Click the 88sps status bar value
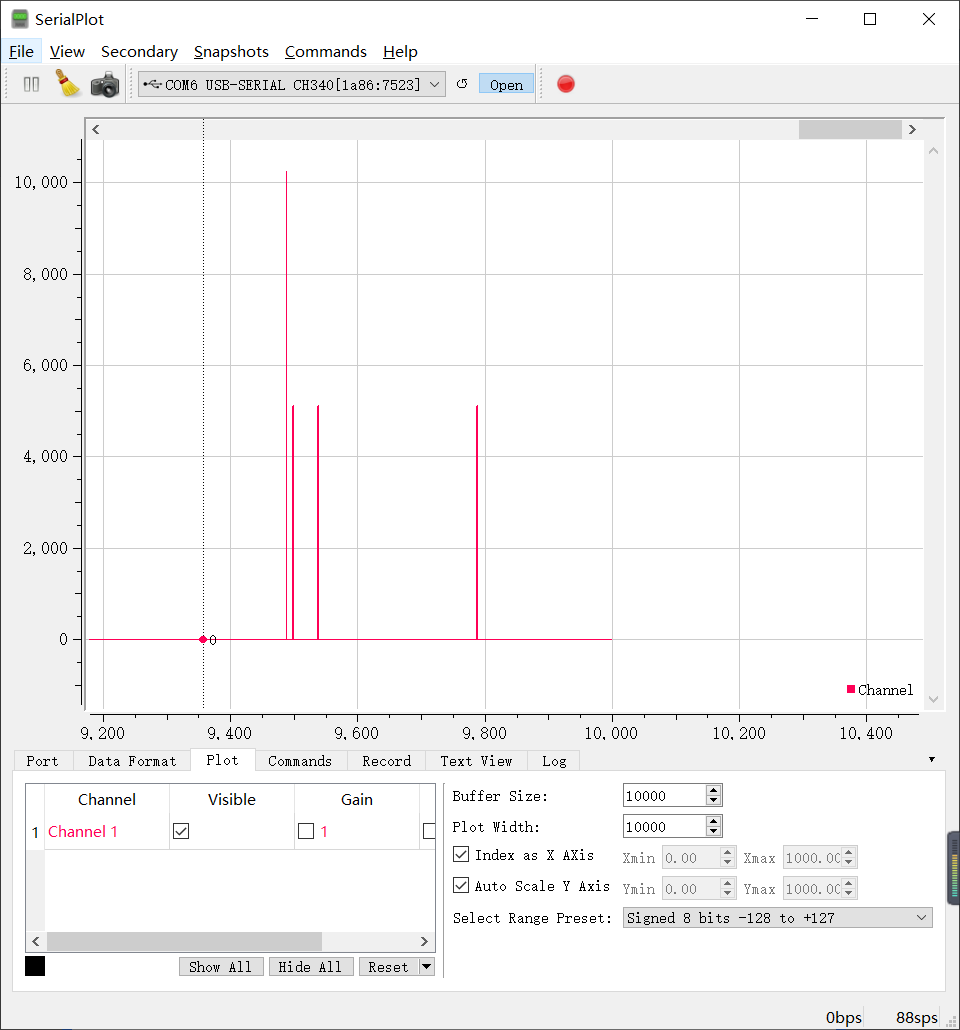The width and height of the screenshot is (960, 1030). tap(917, 1018)
